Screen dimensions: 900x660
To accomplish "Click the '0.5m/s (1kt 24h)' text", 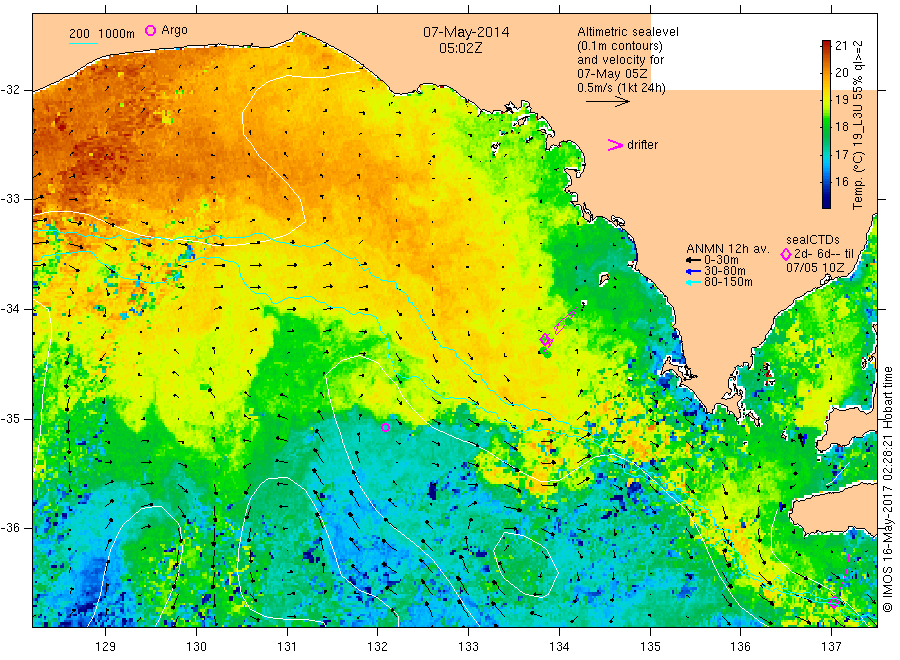I will coord(622,88).
